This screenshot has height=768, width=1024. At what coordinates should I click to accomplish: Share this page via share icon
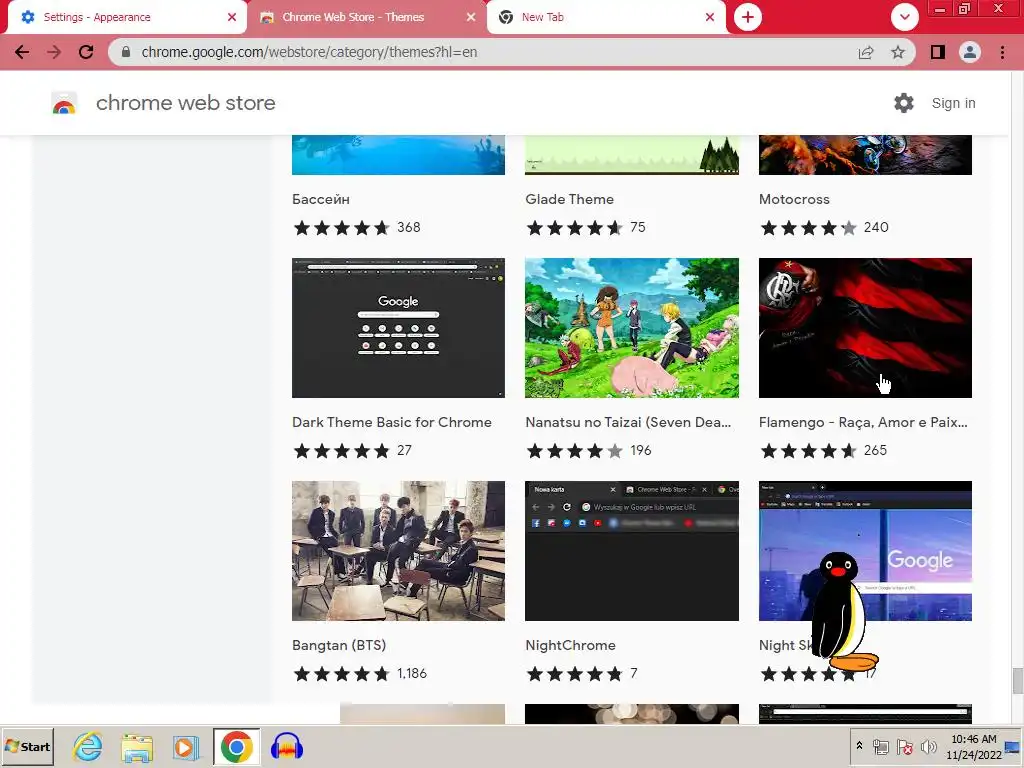coord(866,52)
